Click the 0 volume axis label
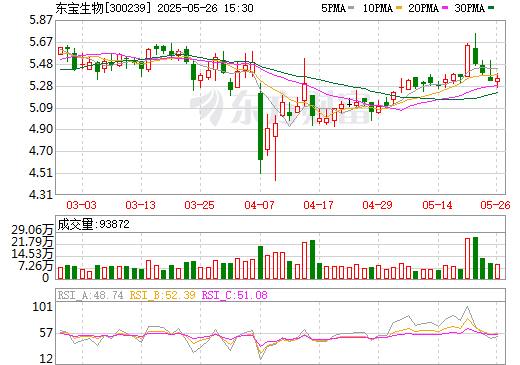This screenshot has height=365, width=520. tap(46, 278)
